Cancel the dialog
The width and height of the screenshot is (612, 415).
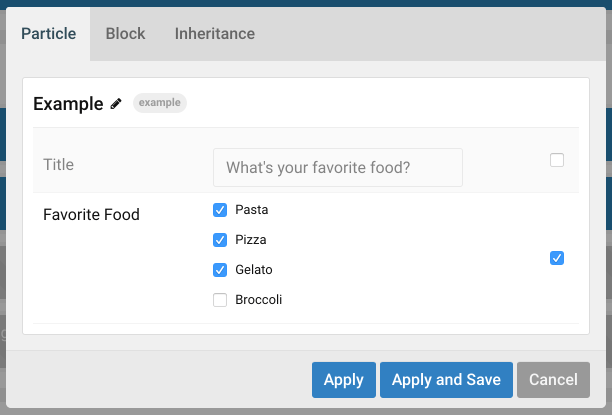pyautogui.click(x=553, y=379)
